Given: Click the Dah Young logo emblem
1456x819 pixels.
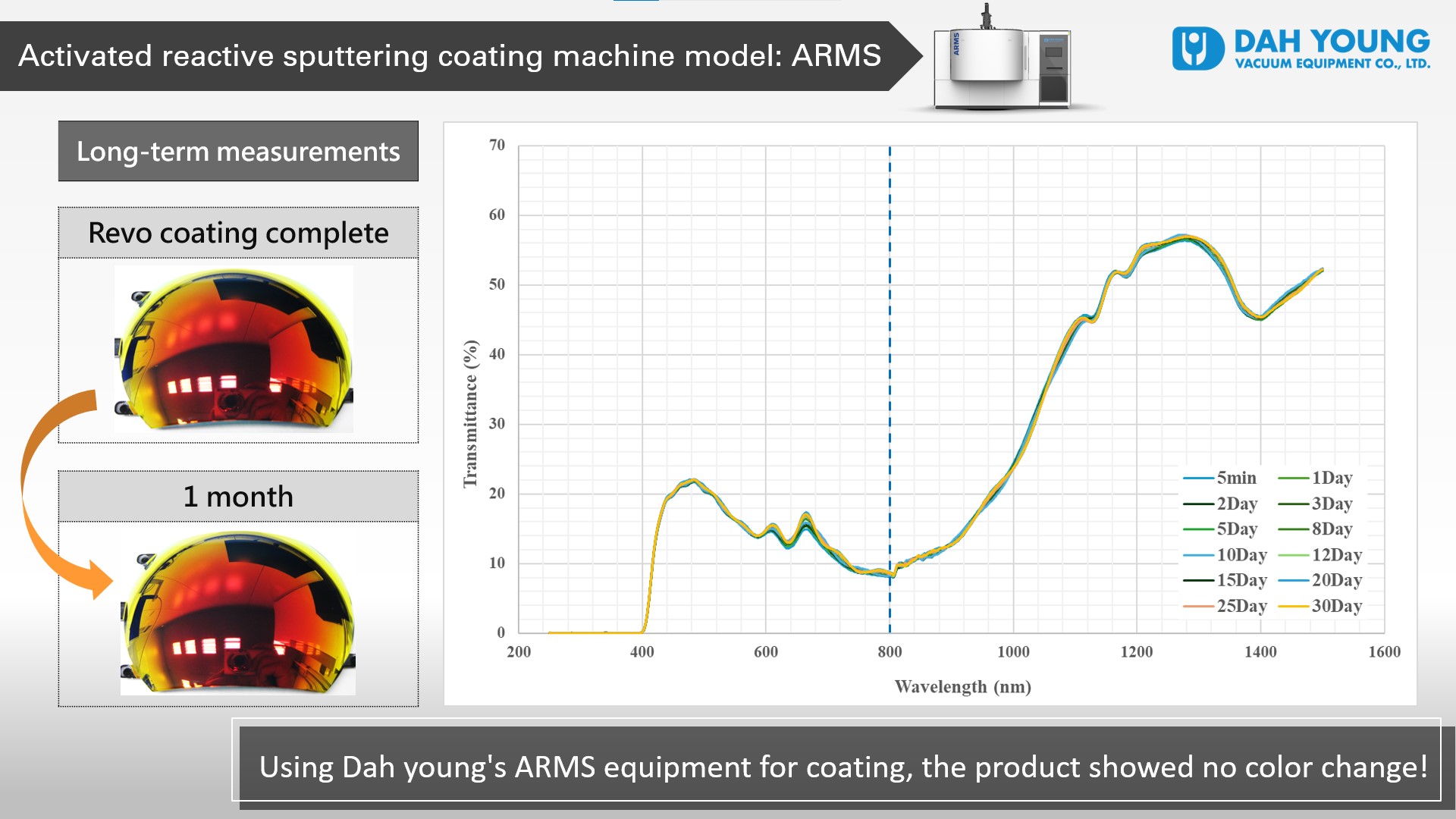Looking at the screenshot, I should click(x=1198, y=49).
